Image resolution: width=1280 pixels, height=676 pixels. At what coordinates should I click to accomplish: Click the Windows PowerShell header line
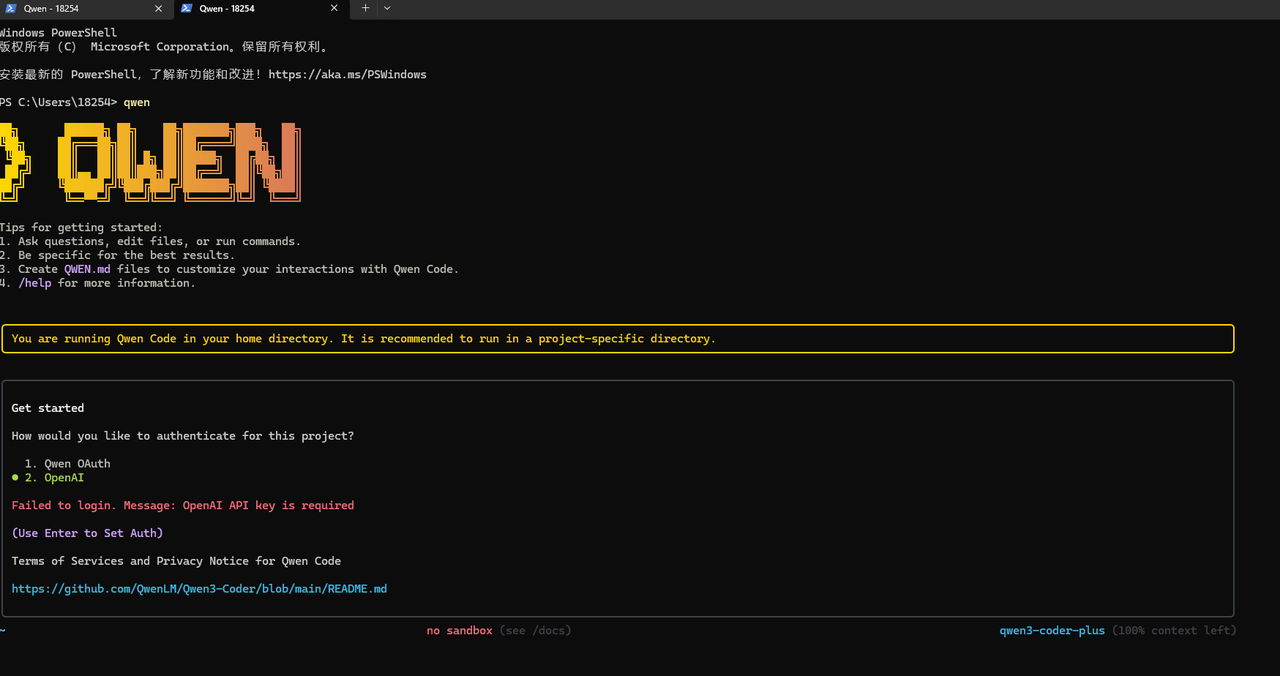tap(58, 33)
